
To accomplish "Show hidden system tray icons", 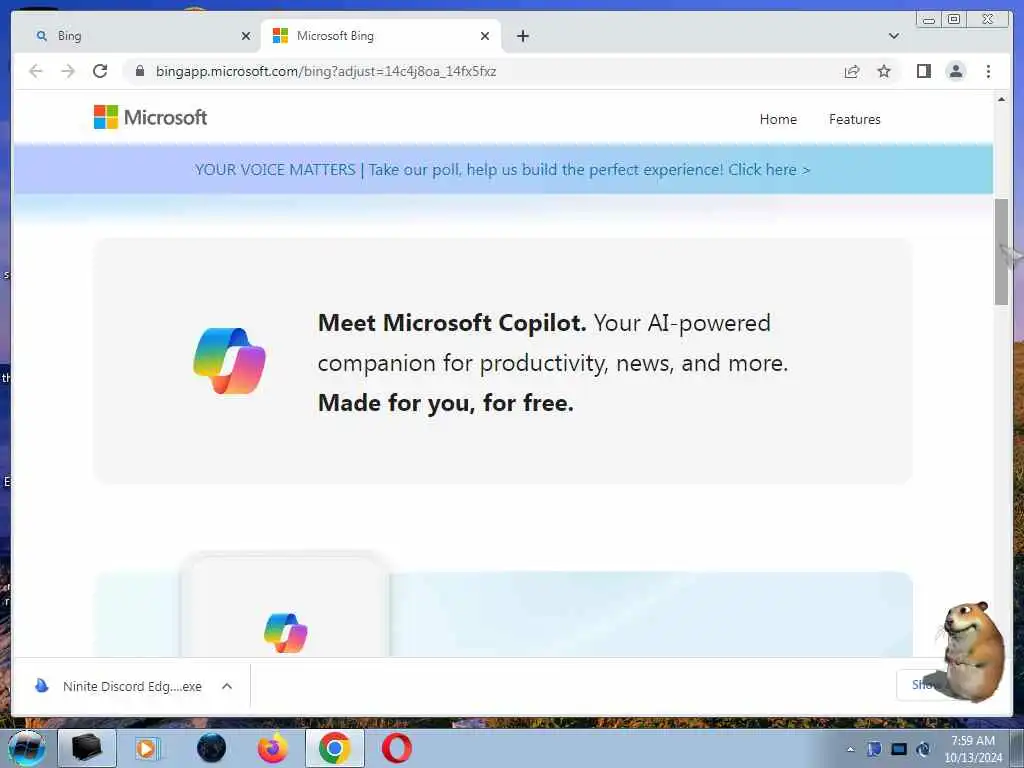I will click(x=850, y=750).
